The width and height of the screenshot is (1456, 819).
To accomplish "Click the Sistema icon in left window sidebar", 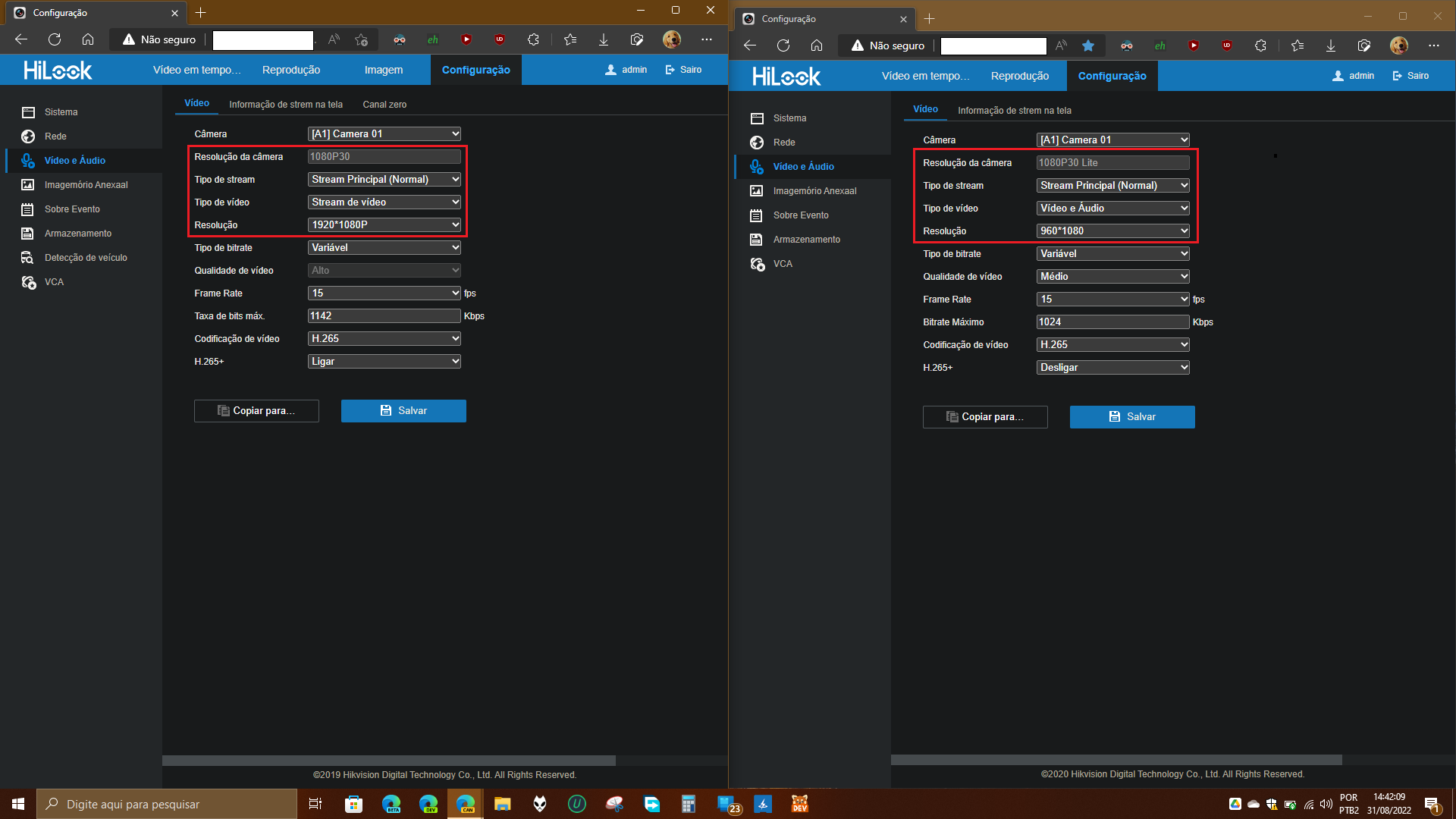I will point(28,112).
